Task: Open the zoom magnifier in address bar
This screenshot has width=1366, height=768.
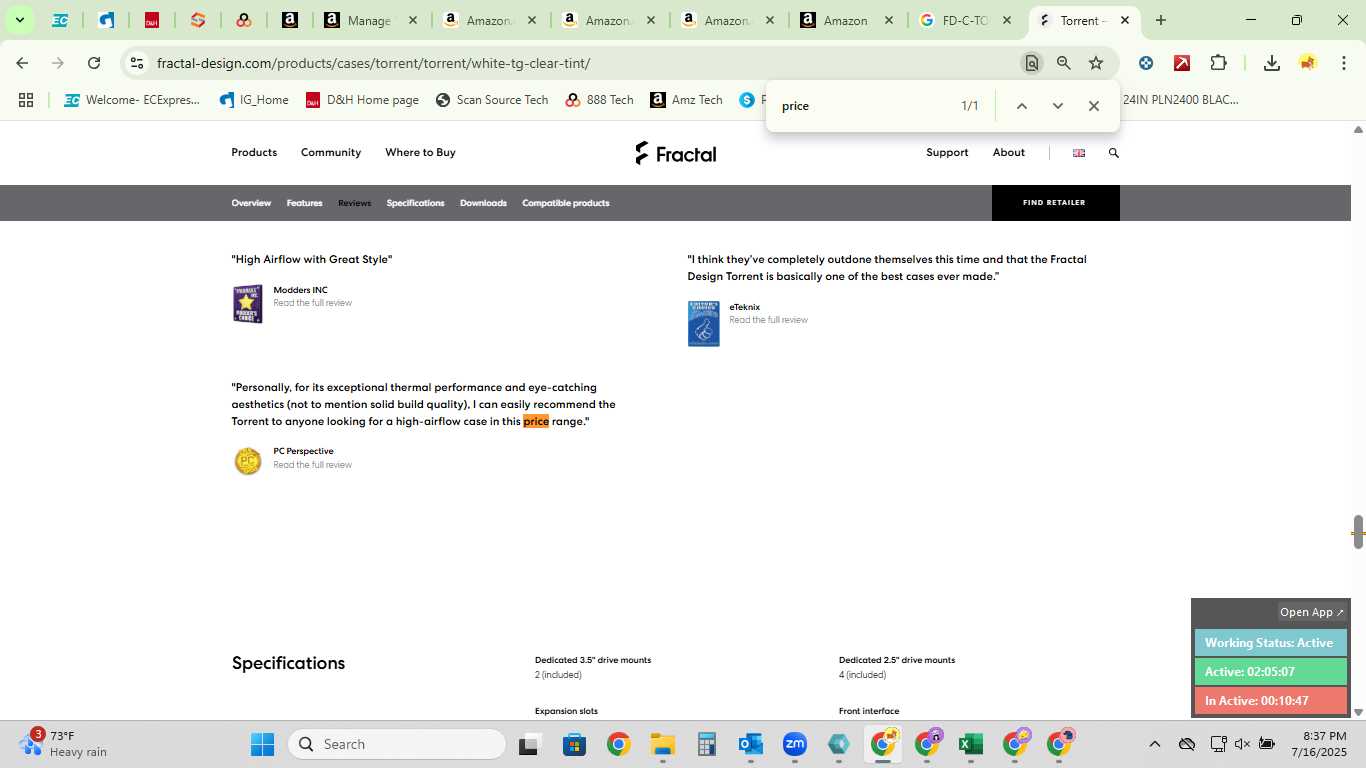Action: [x=1064, y=63]
